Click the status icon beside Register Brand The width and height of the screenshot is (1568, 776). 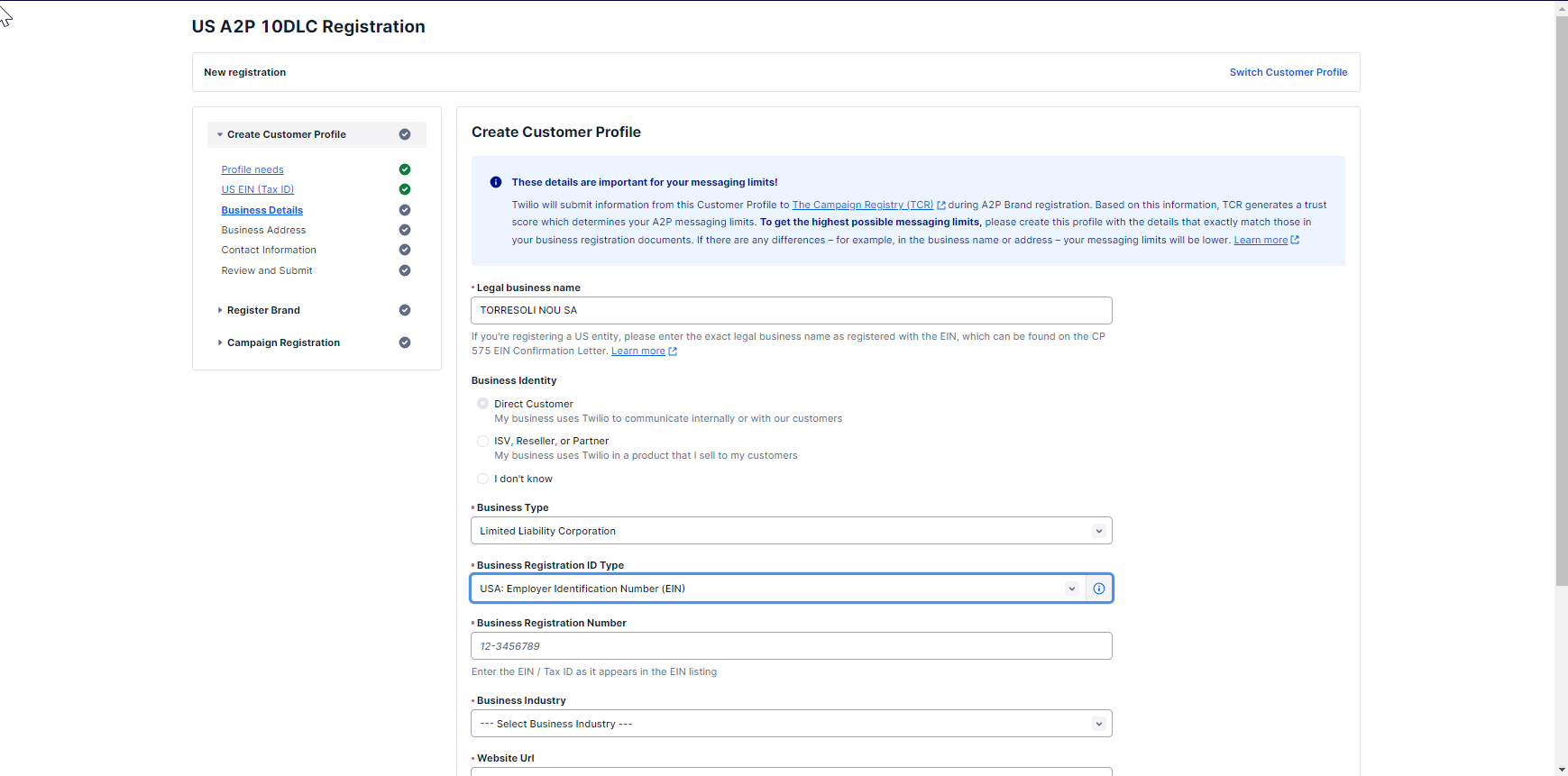pos(405,310)
